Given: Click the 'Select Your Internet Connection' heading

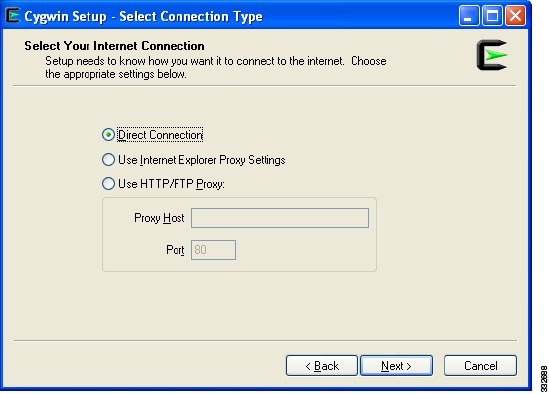Looking at the screenshot, I should point(114,46).
